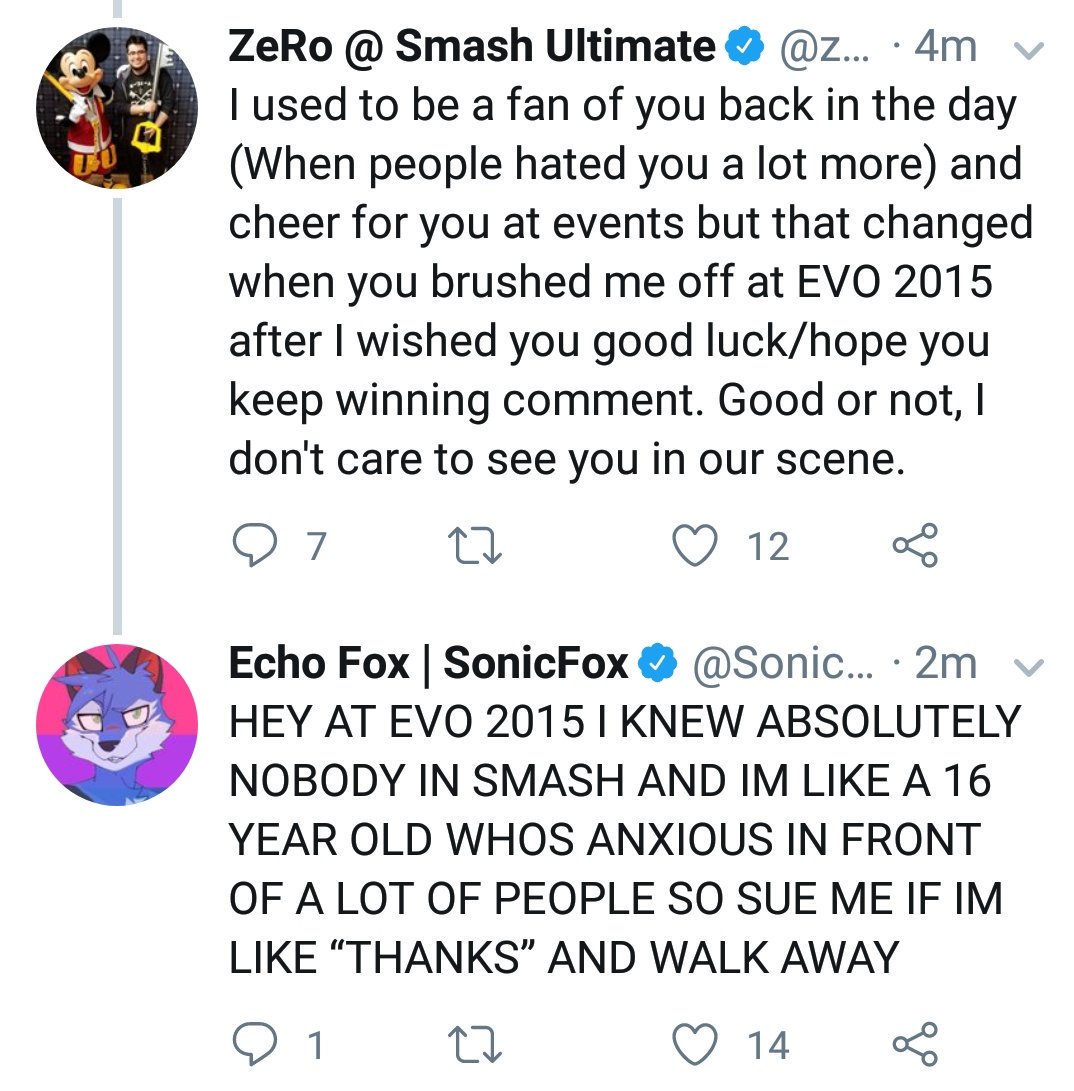
Task: Share ZeRo's tweet
Action: 915,545
